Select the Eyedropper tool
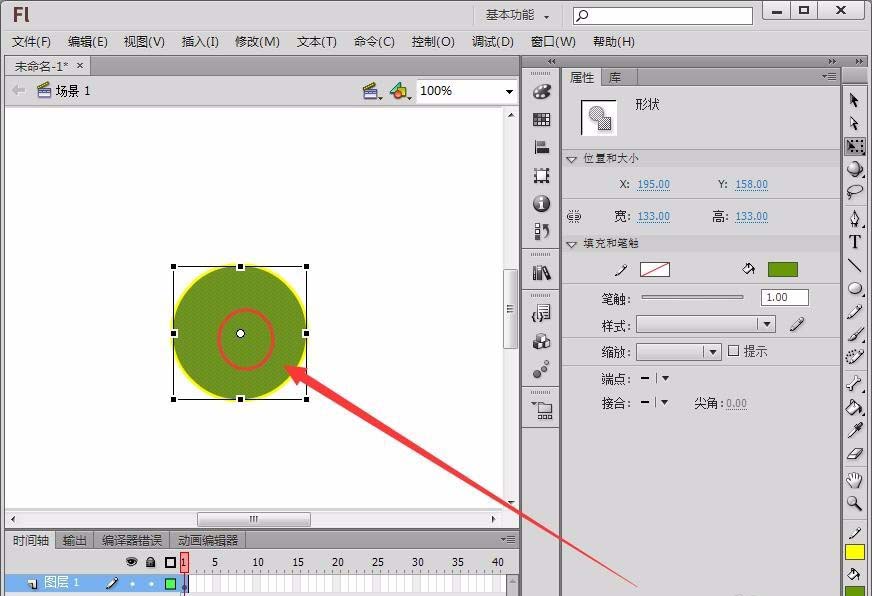The height and width of the screenshot is (596, 872). (x=855, y=430)
